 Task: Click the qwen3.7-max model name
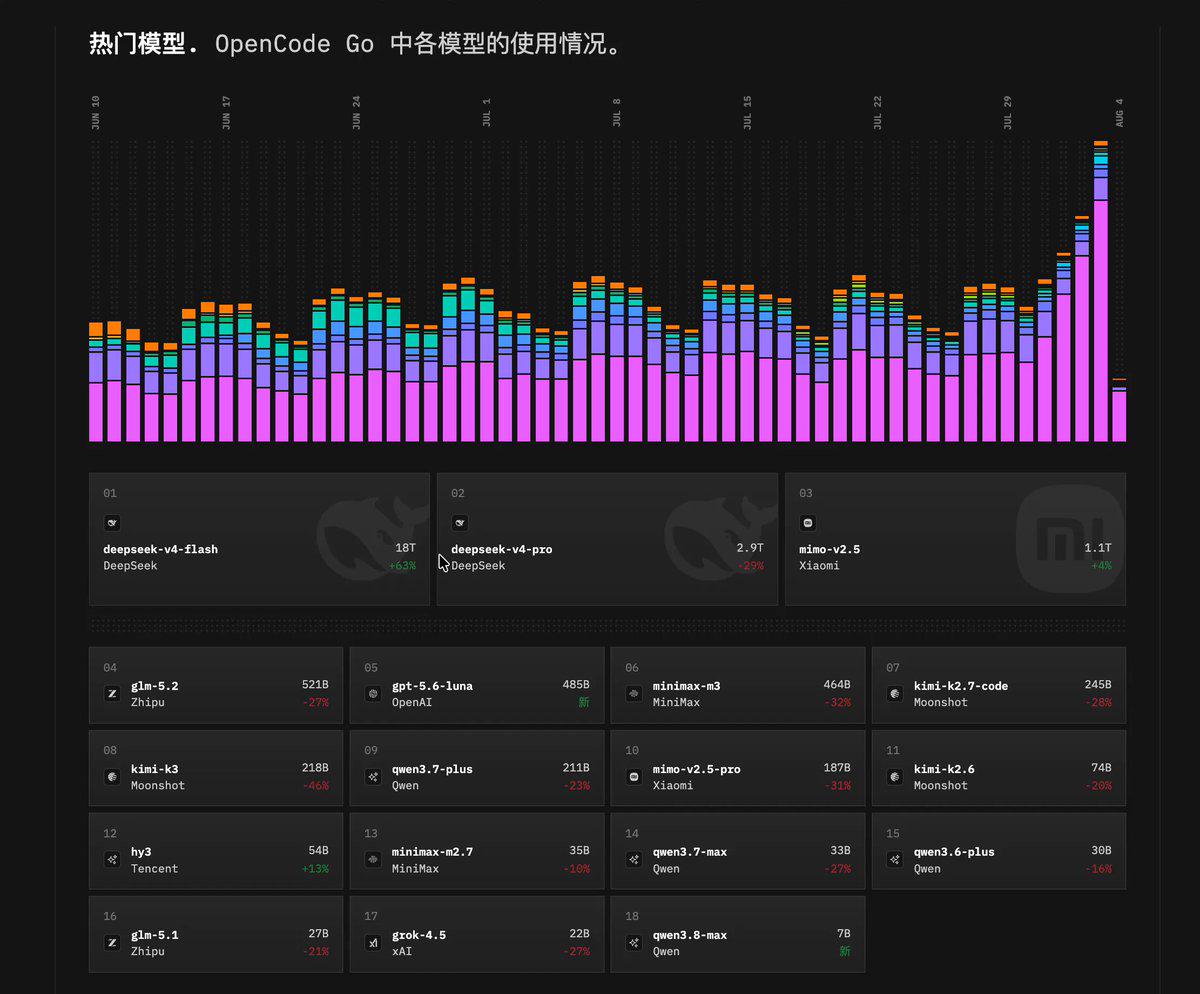690,852
